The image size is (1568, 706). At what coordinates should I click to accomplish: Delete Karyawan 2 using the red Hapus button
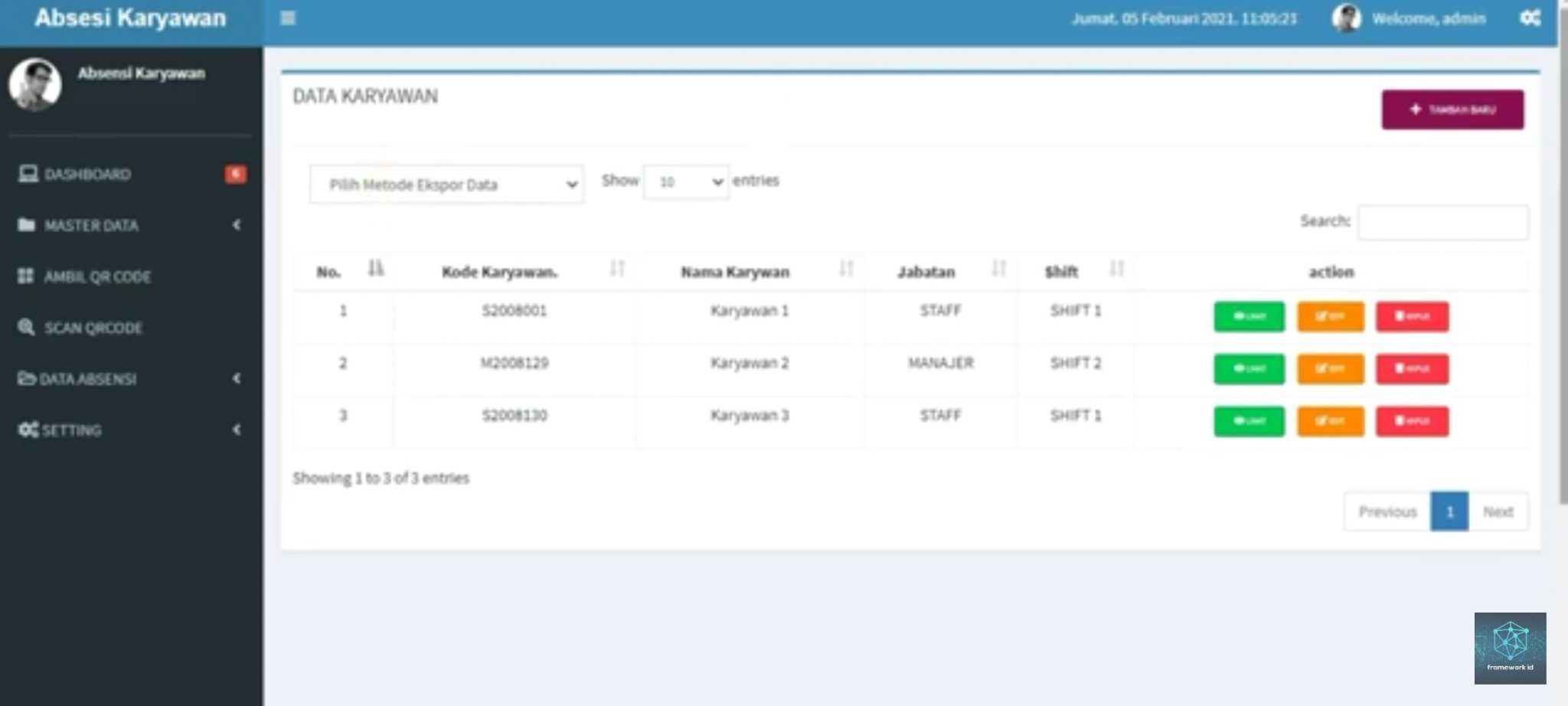(1412, 369)
